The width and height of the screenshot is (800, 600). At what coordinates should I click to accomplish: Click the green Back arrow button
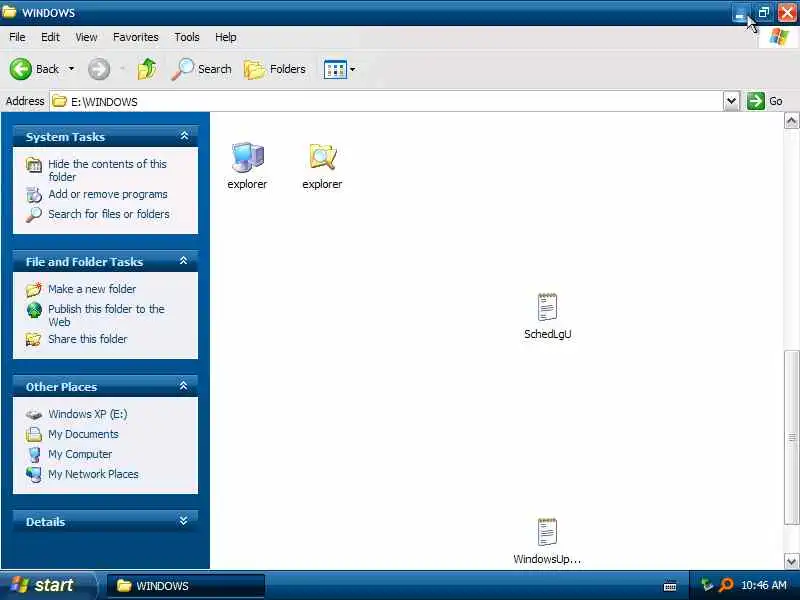pos(20,69)
